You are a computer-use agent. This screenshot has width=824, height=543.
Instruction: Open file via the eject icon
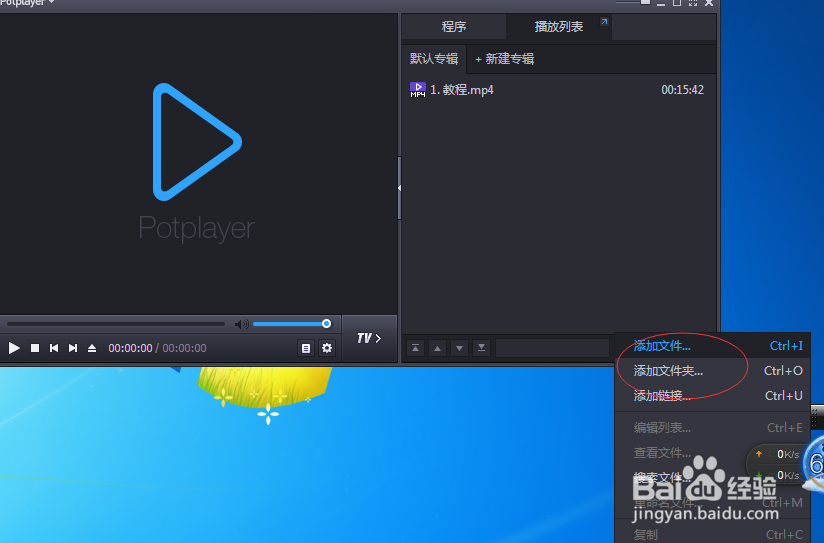point(92,348)
